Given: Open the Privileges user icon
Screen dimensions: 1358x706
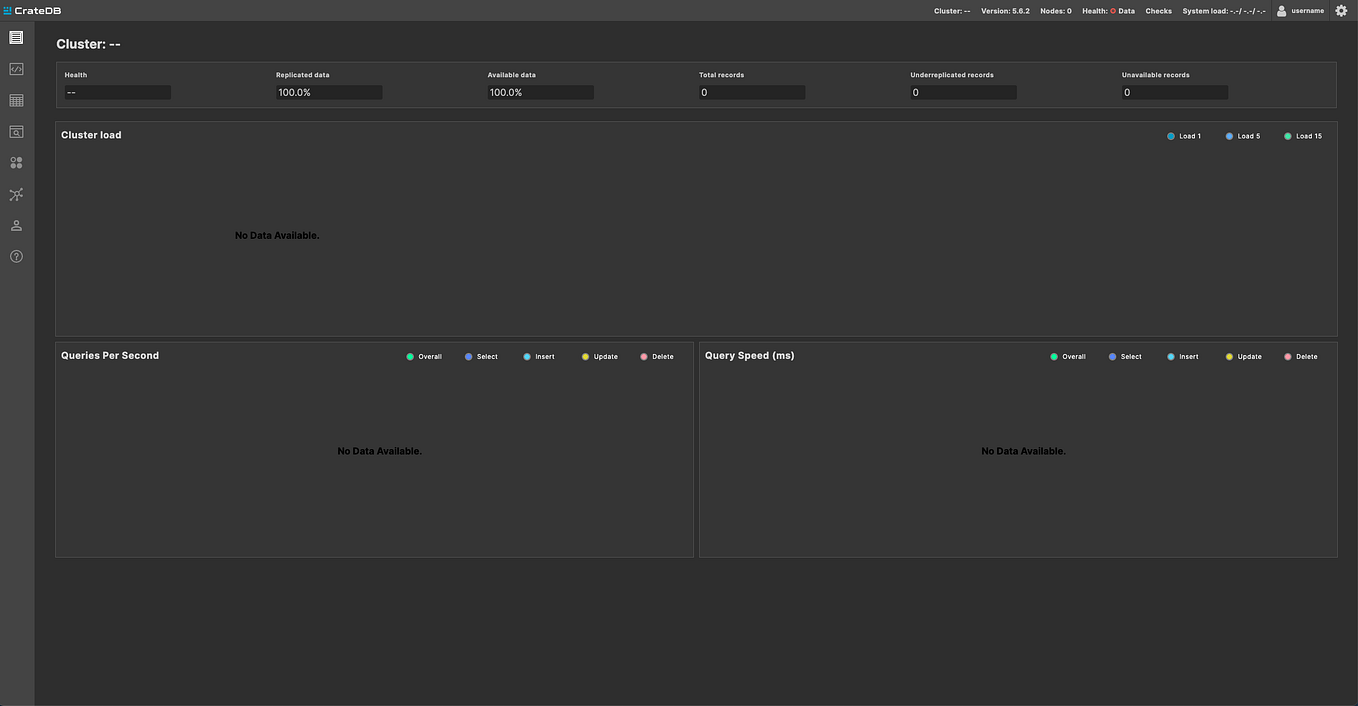Looking at the screenshot, I should coord(15,225).
